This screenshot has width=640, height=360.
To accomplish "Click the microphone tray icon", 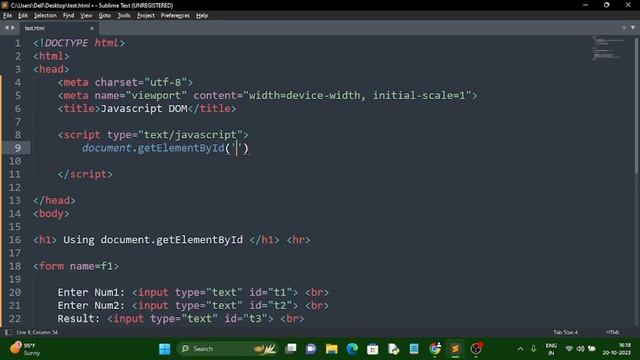I will 533,349.
